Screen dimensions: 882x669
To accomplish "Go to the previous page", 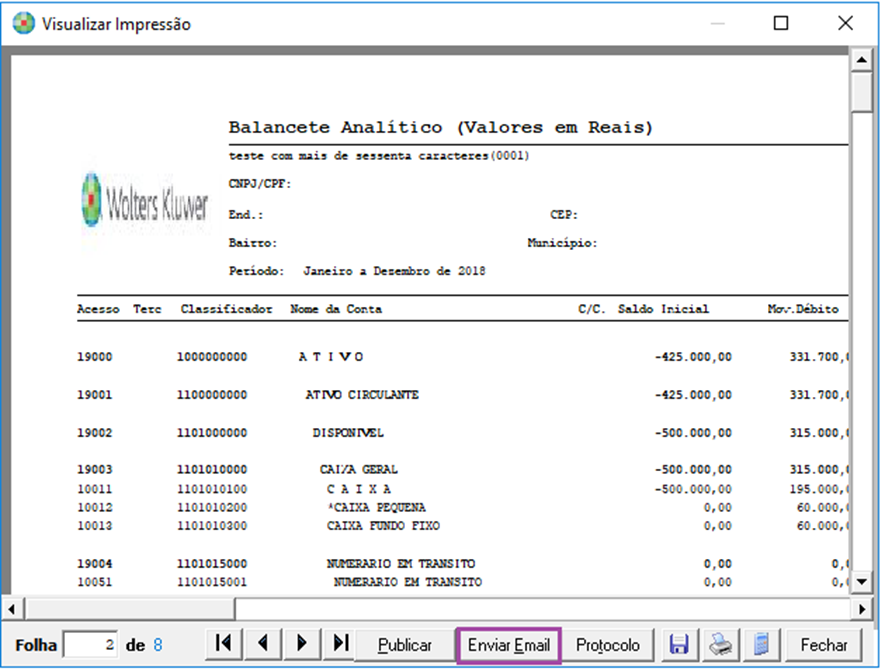I will 262,644.
